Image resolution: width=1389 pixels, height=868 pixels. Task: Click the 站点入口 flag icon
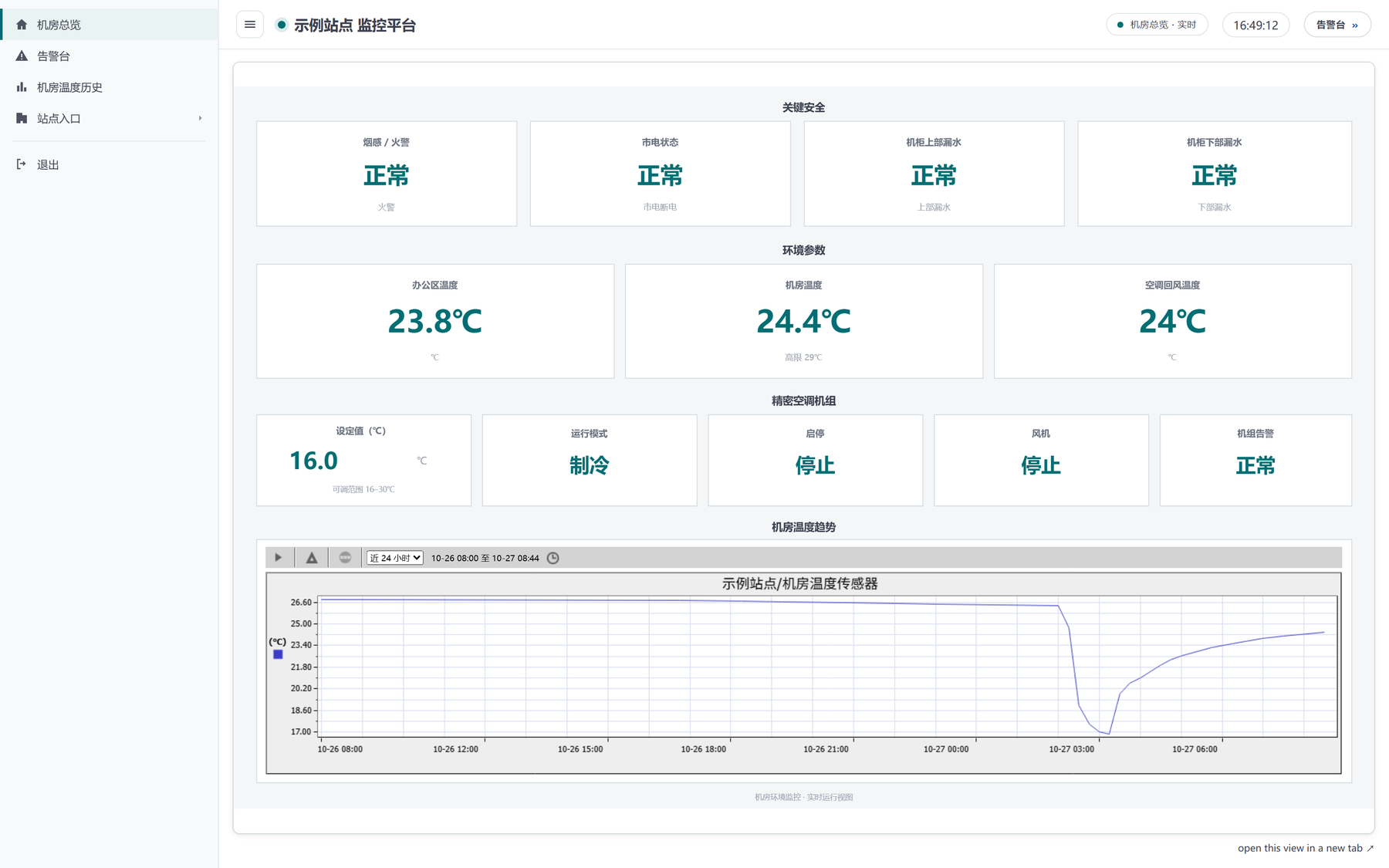(x=22, y=118)
